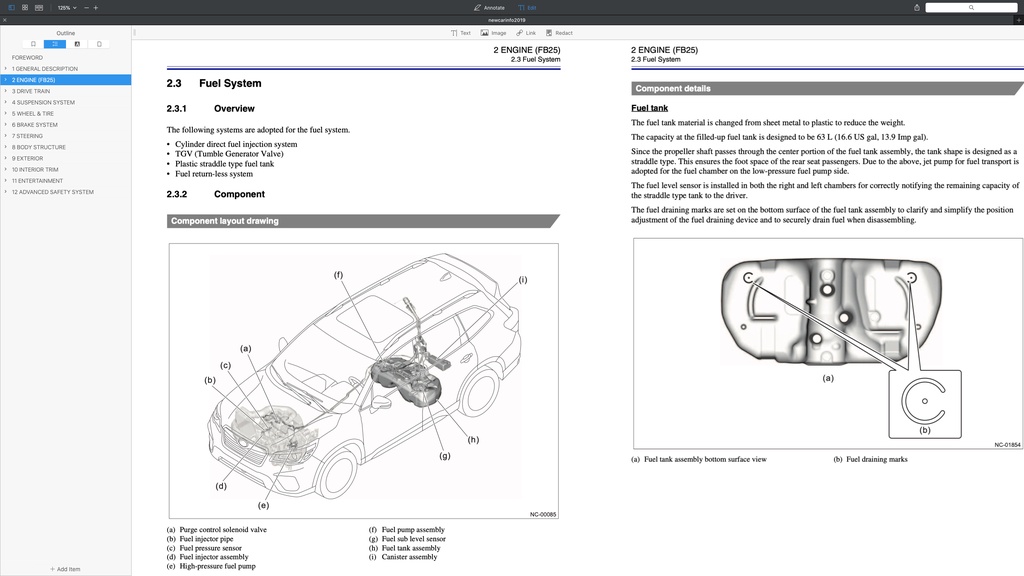Expand the 2 ENGINE (FB25) outline entry

(8, 79)
